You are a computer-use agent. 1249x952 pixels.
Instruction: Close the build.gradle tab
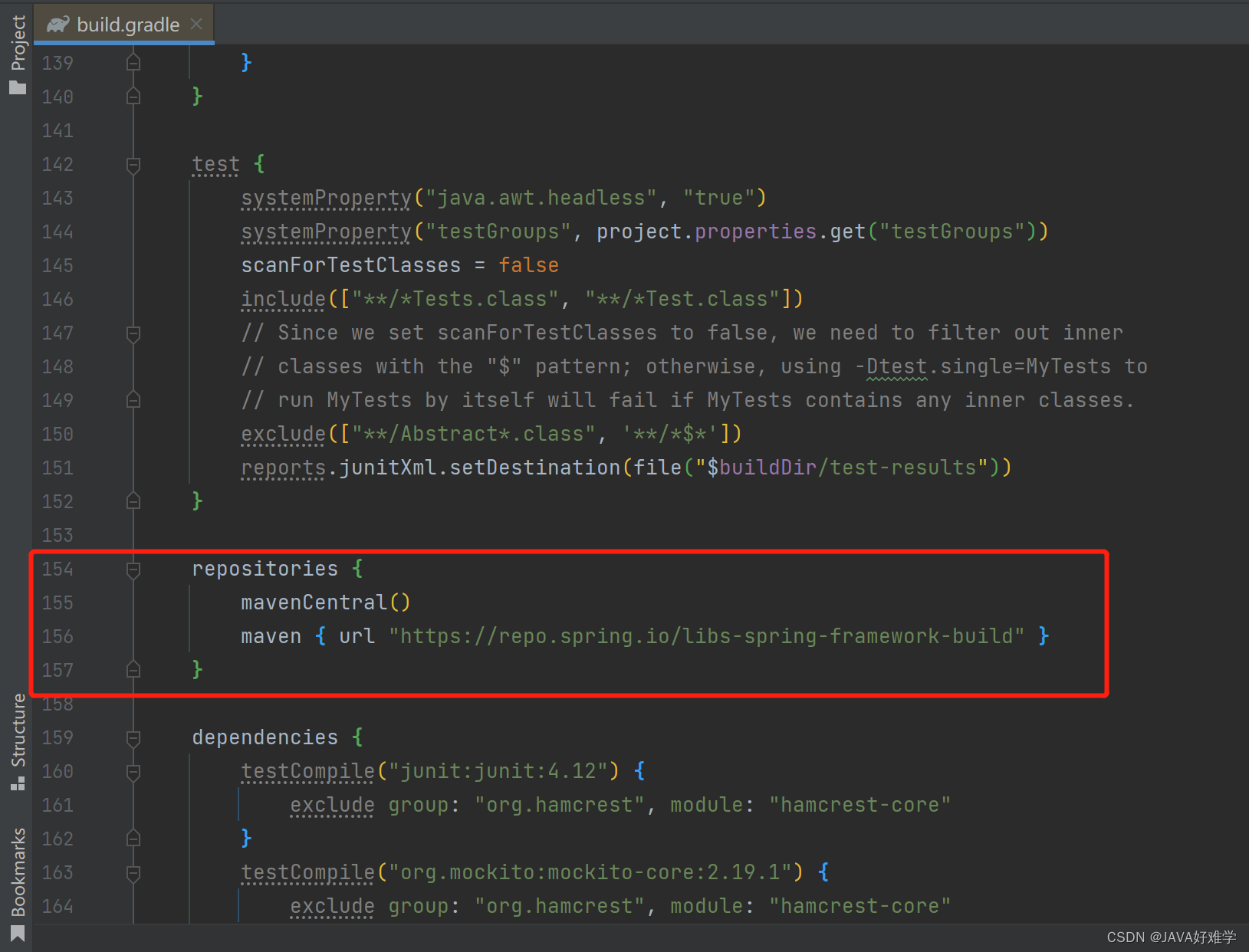[x=197, y=25]
